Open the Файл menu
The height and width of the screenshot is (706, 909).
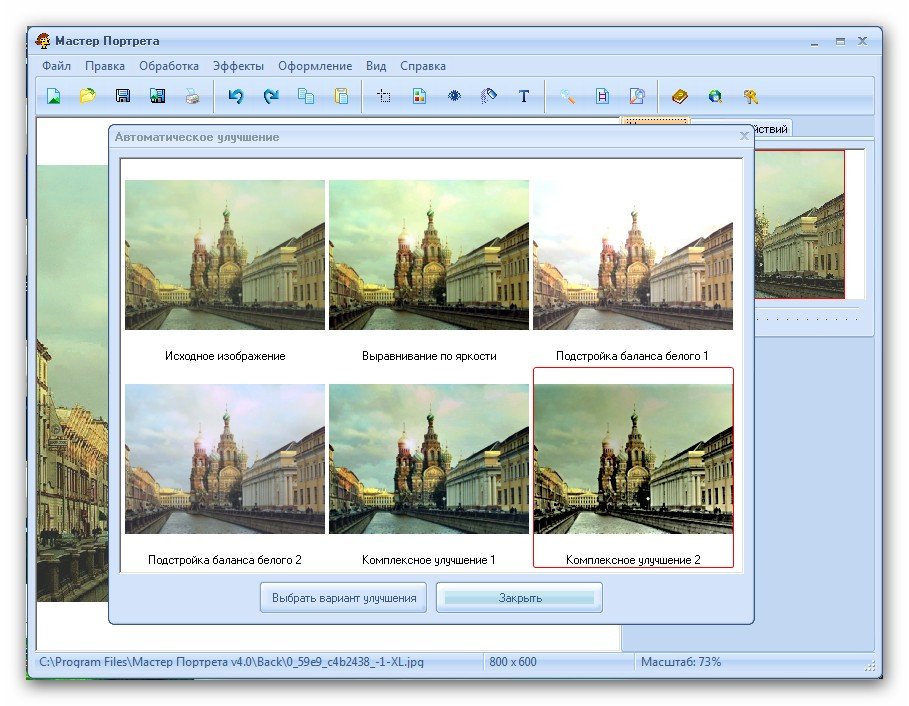coord(56,66)
